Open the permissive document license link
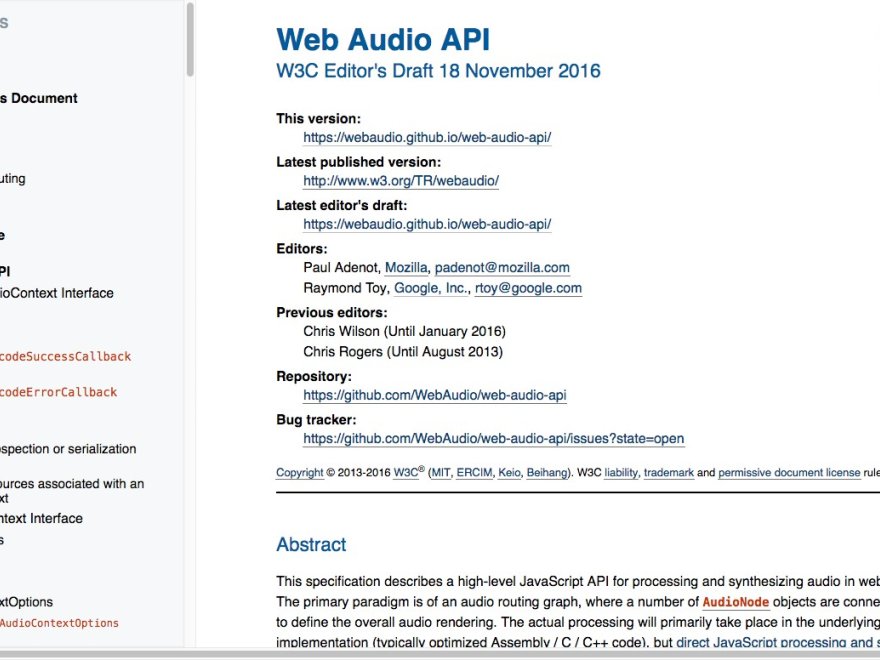Viewport: 880px width, 660px height. (x=788, y=473)
